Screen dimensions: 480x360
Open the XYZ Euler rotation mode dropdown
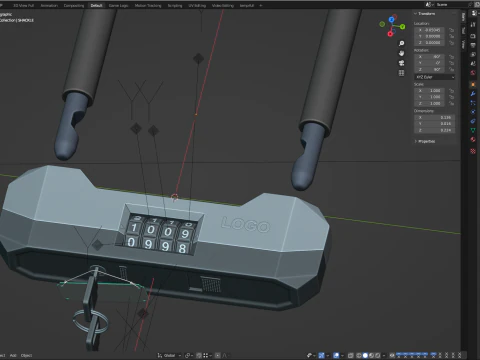(x=435, y=77)
